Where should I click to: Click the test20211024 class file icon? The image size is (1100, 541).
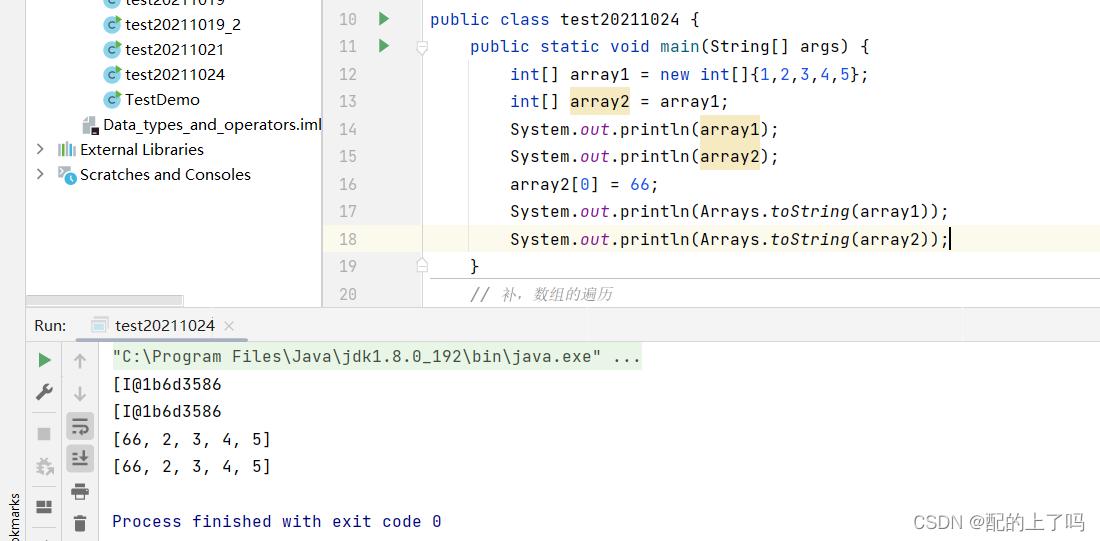pyautogui.click(x=112, y=74)
